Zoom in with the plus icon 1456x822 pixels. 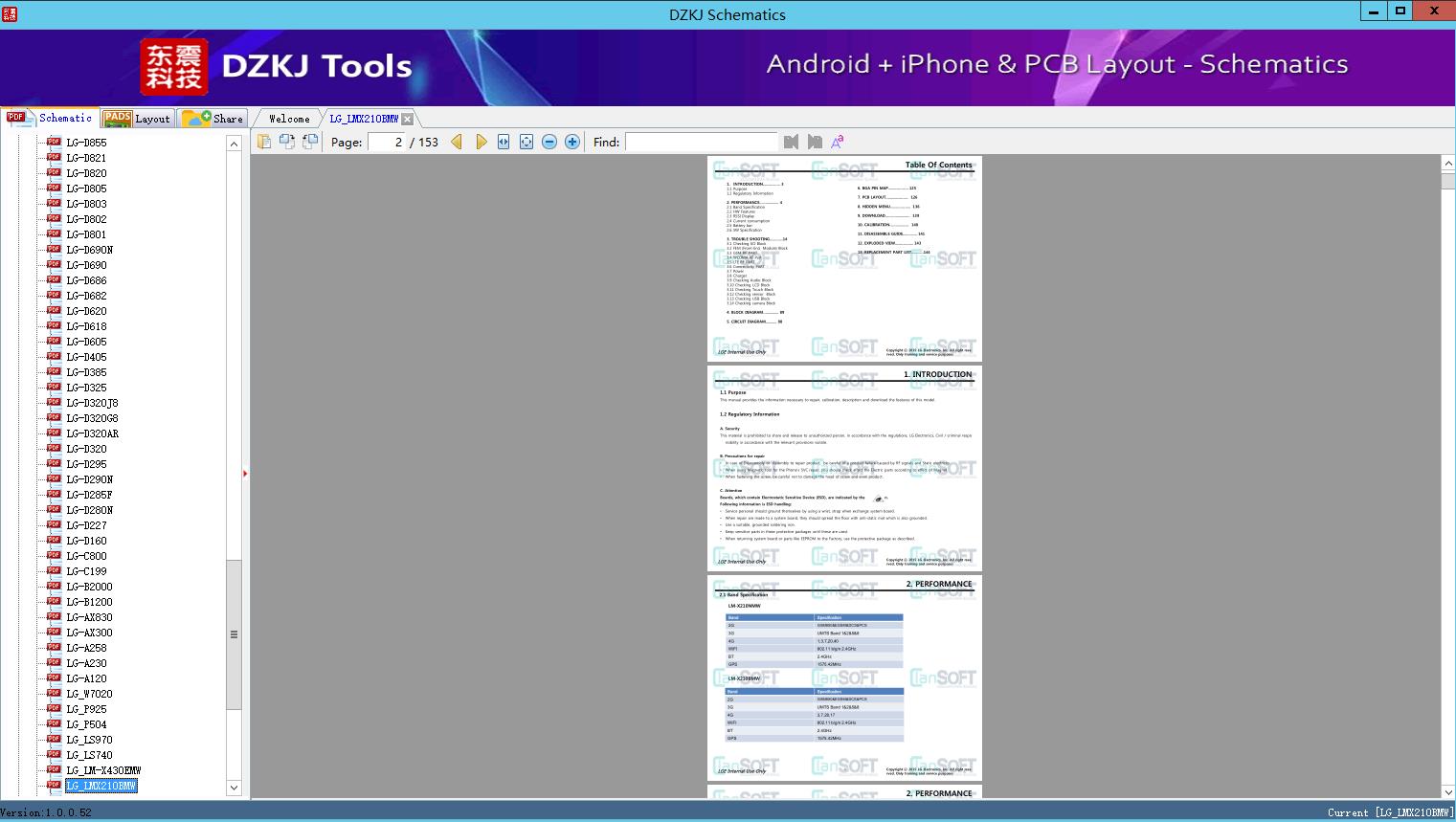point(572,142)
